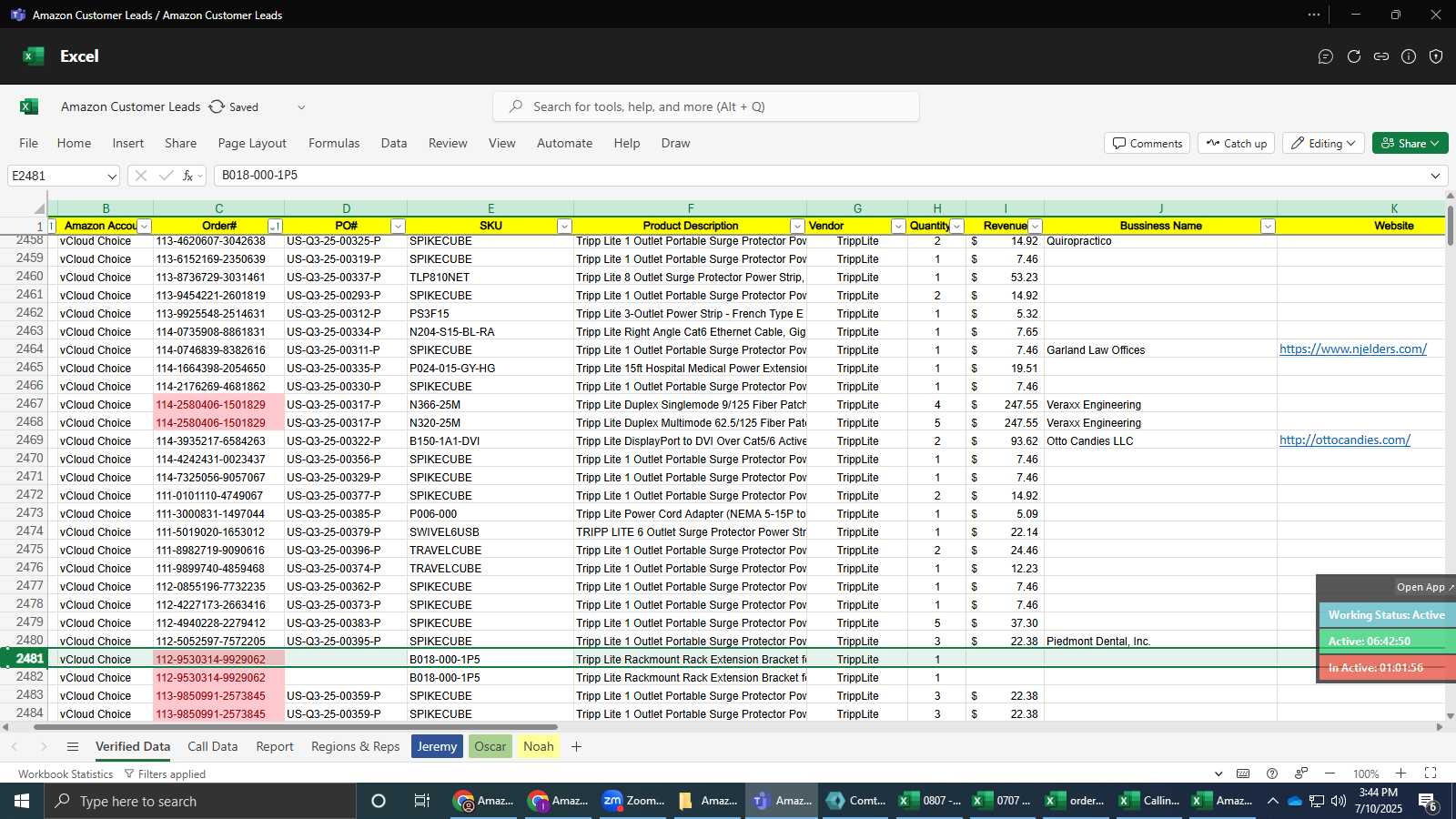The height and width of the screenshot is (819, 1456).
Task: Click the green Share button
Action: 1410,143
